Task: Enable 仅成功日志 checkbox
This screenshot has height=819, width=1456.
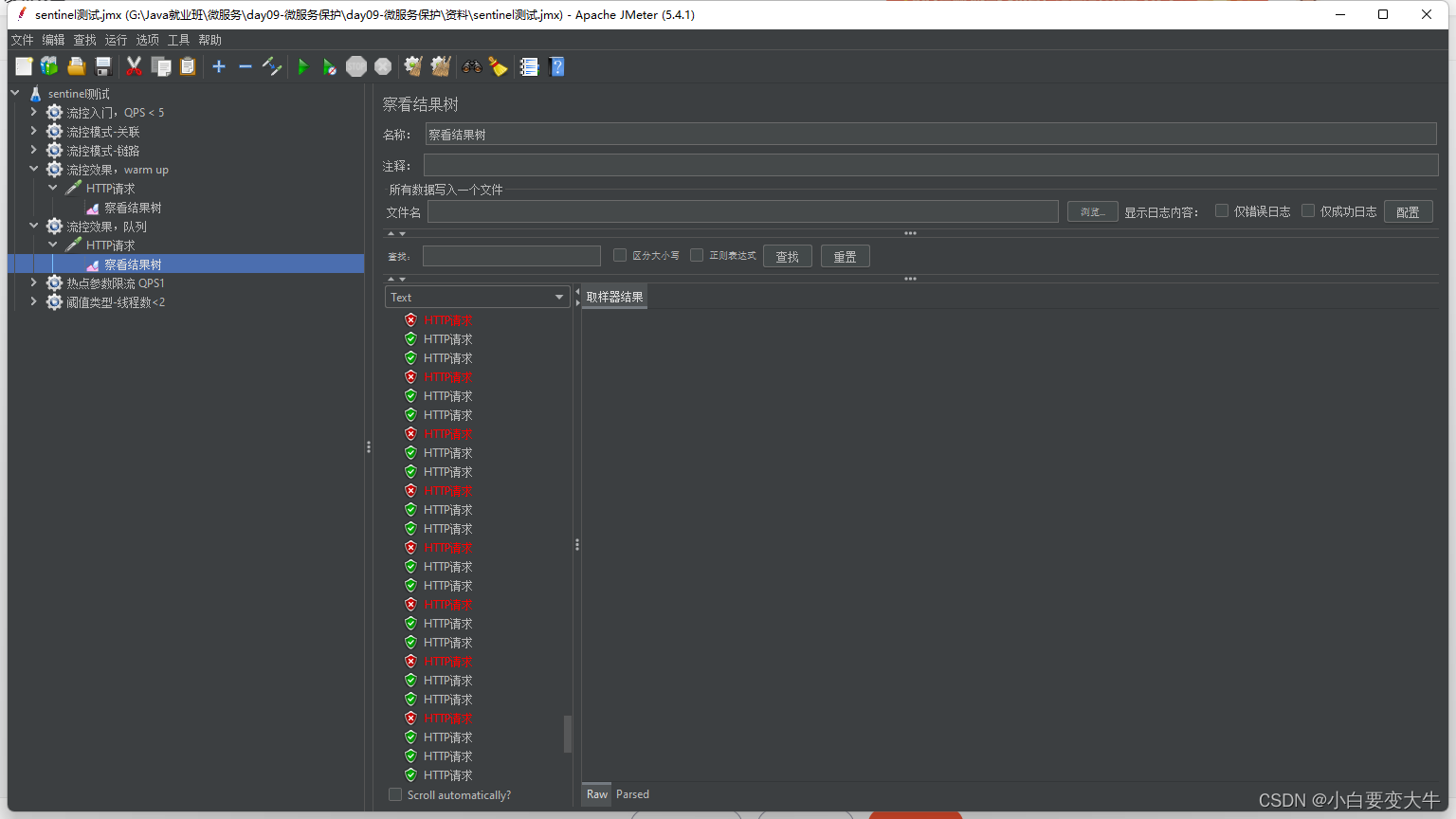Action: [x=1308, y=210]
